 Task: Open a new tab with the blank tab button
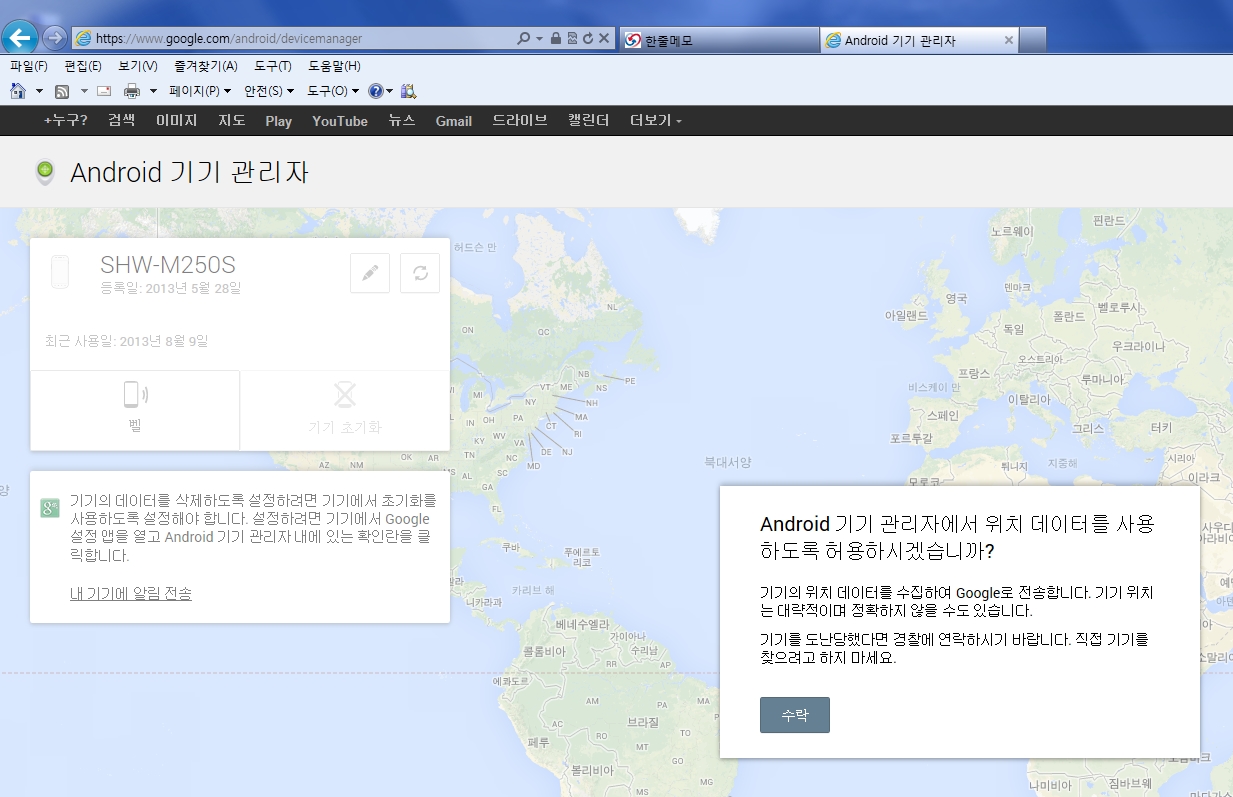pos(1033,40)
